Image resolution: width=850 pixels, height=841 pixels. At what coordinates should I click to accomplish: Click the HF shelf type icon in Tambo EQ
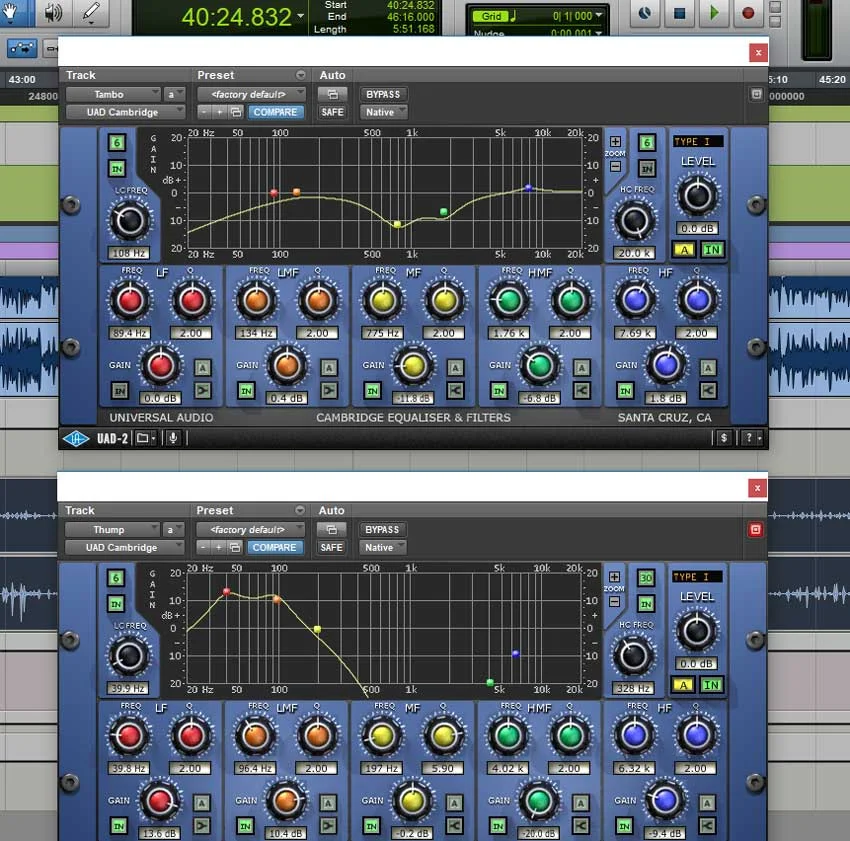pos(708,391)
